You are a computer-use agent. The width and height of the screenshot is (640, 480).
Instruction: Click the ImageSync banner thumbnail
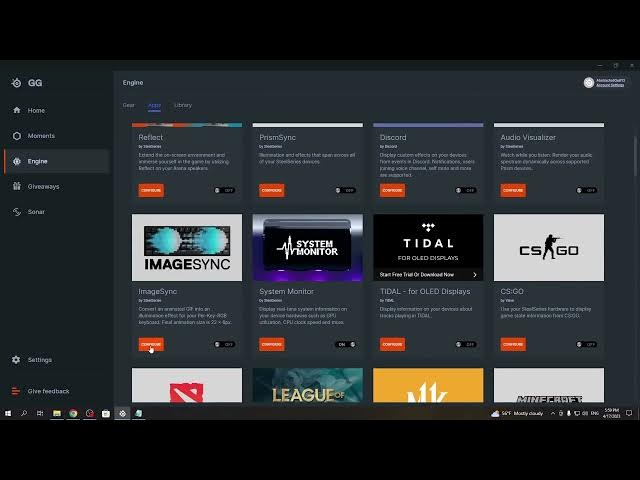(187, 247)
